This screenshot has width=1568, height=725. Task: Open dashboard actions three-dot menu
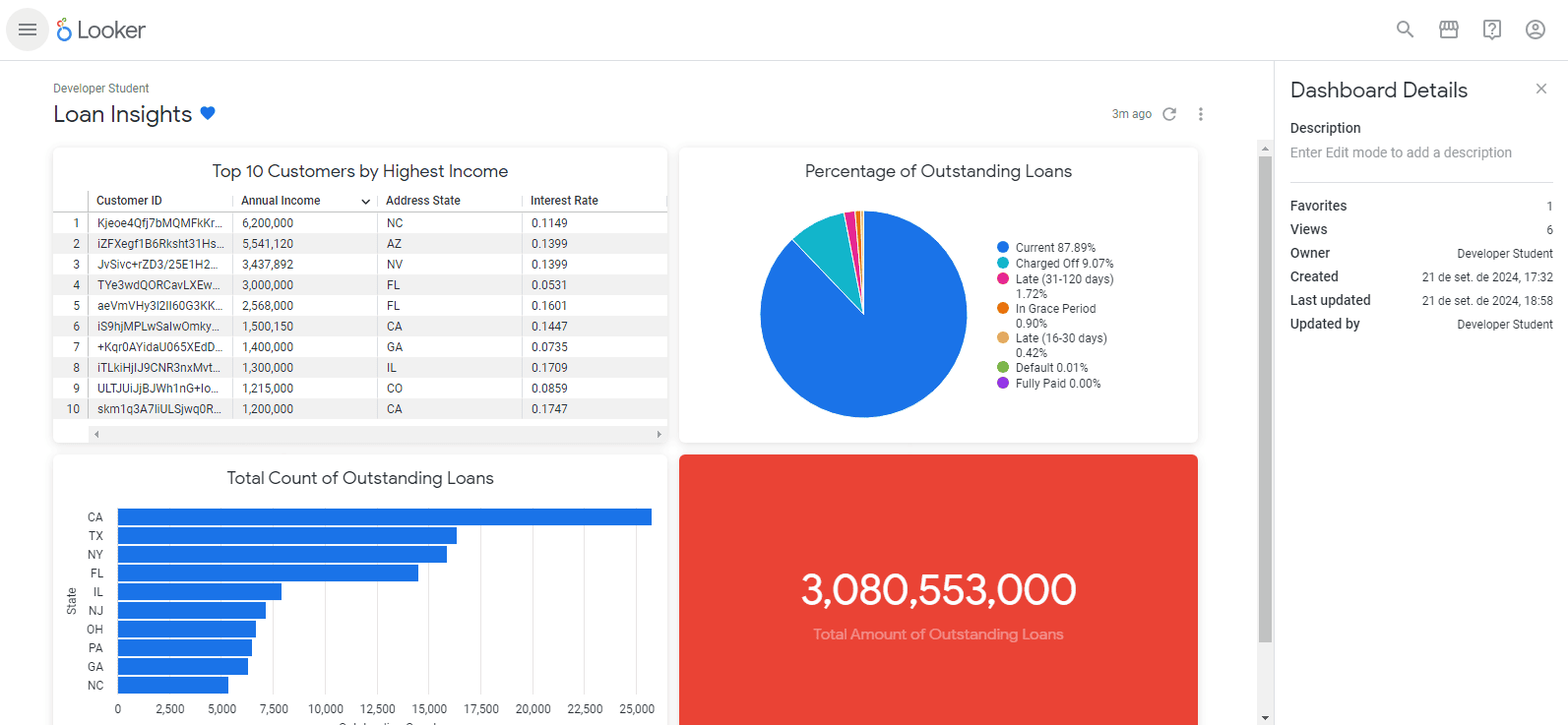1200,114
